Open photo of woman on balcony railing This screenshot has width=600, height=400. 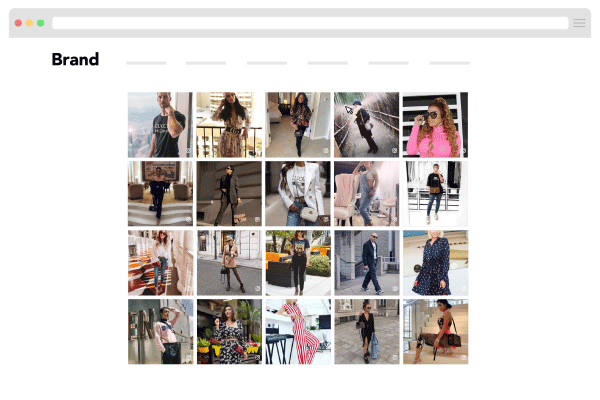click(229, 125)
